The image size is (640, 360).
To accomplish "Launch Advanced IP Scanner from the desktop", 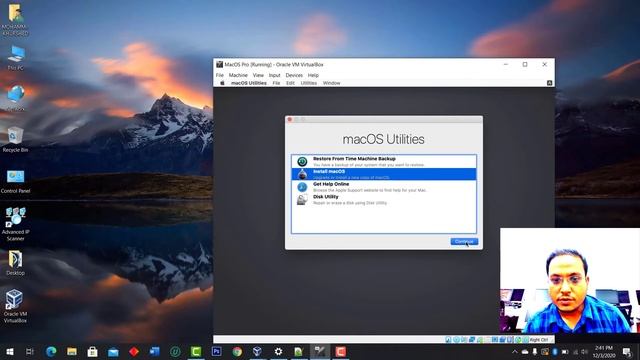I will coord(15,224).
